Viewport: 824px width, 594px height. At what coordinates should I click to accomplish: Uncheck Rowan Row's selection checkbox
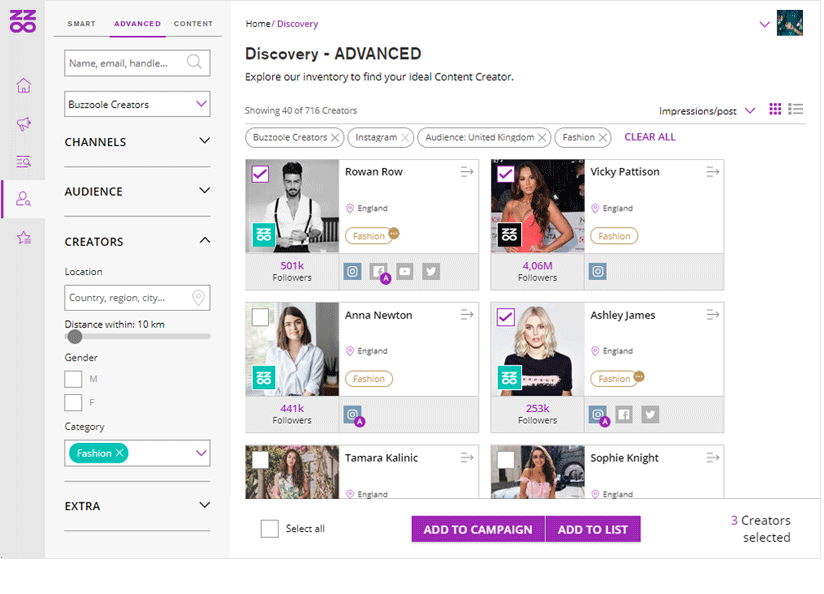[260, 175]
